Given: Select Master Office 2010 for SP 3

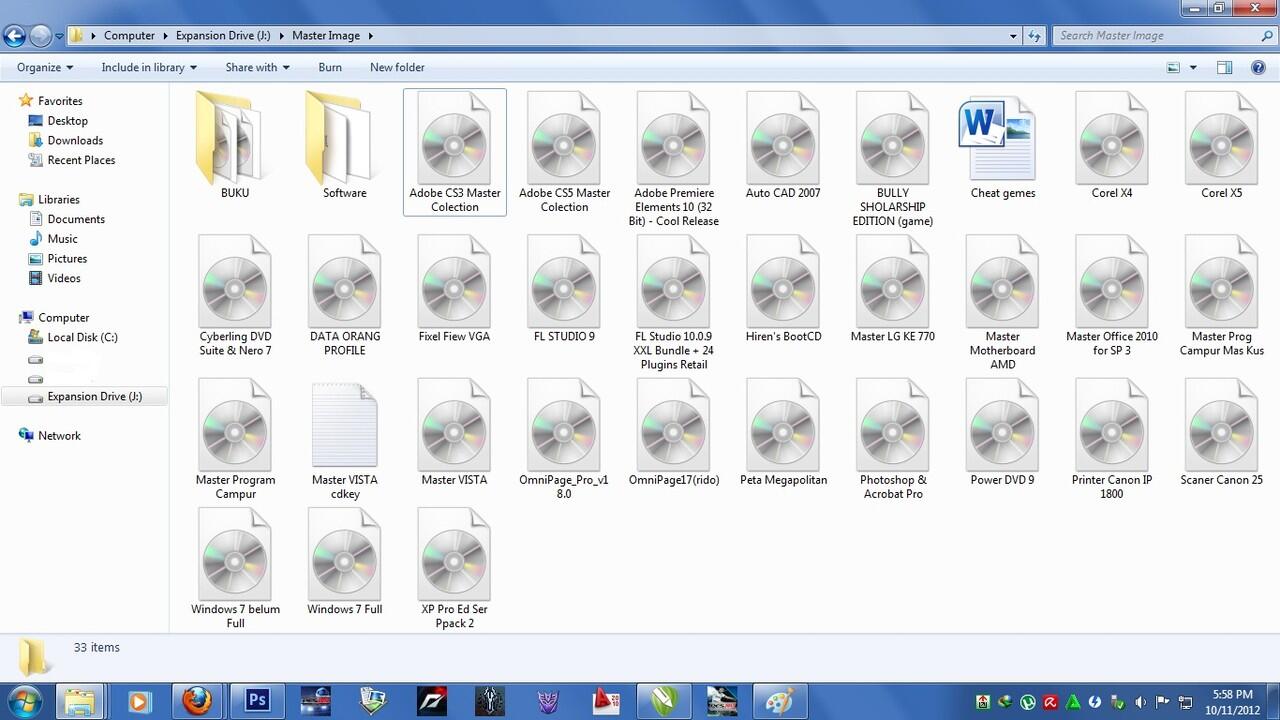Looking at the screenshot, I should tap(1112, 296).
